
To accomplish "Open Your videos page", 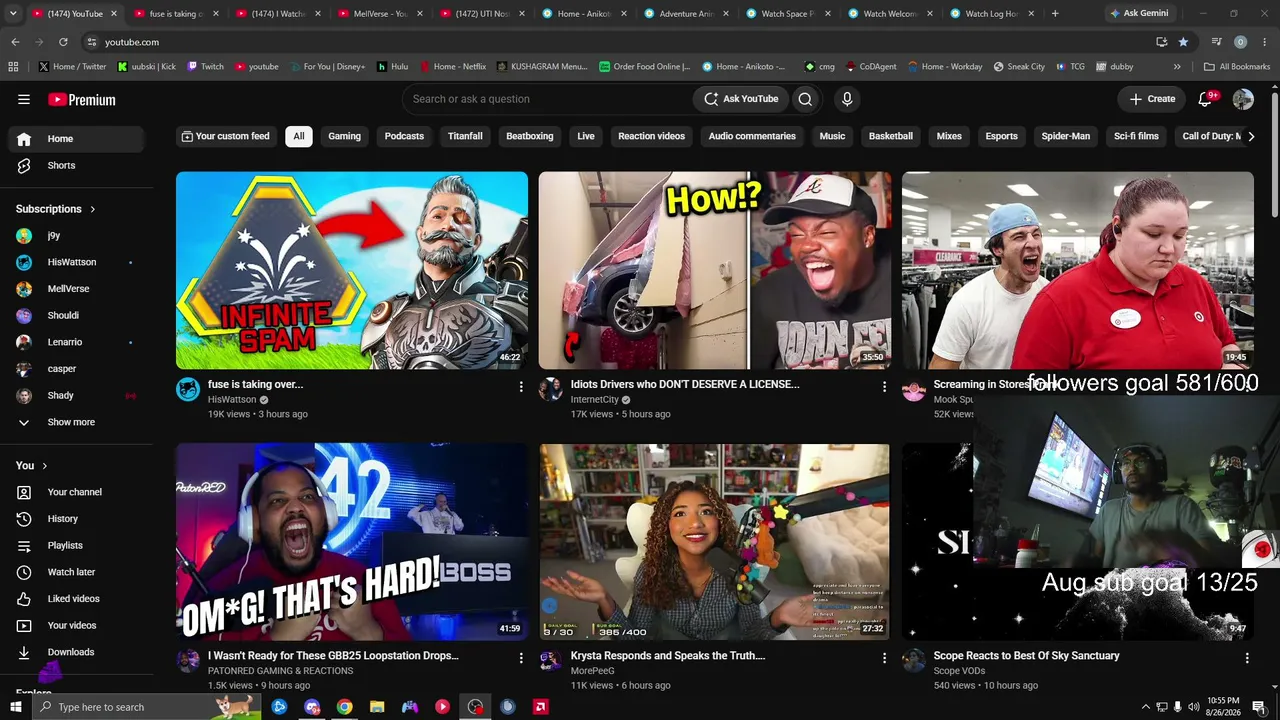I will coord(76,625).
